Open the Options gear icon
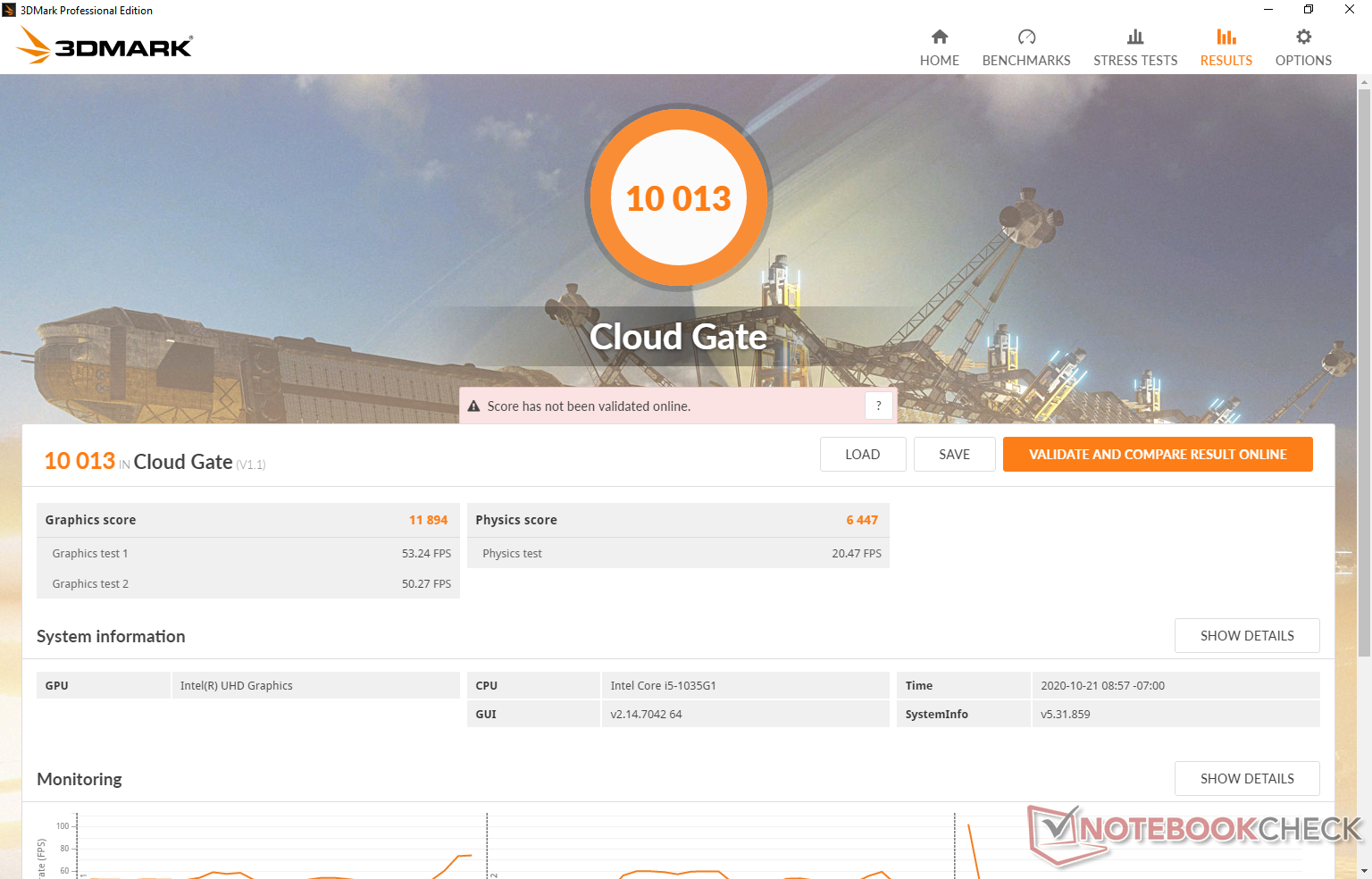Viewport: 1372px width, 879px height. (1303, 37)
